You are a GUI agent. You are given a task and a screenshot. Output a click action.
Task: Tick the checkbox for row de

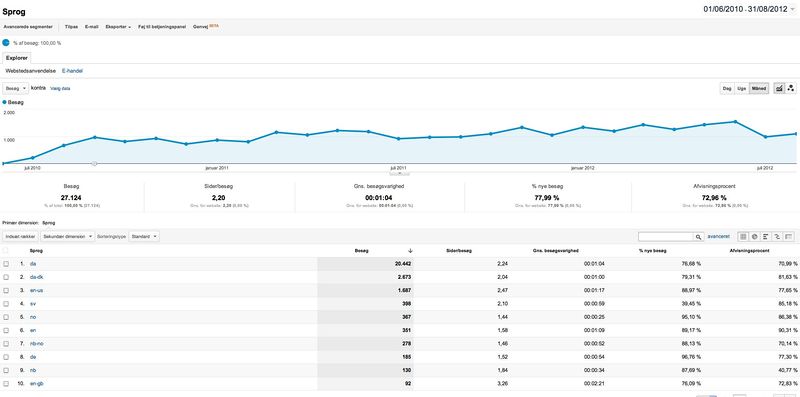pyautogui.click(x=6, y=357)
